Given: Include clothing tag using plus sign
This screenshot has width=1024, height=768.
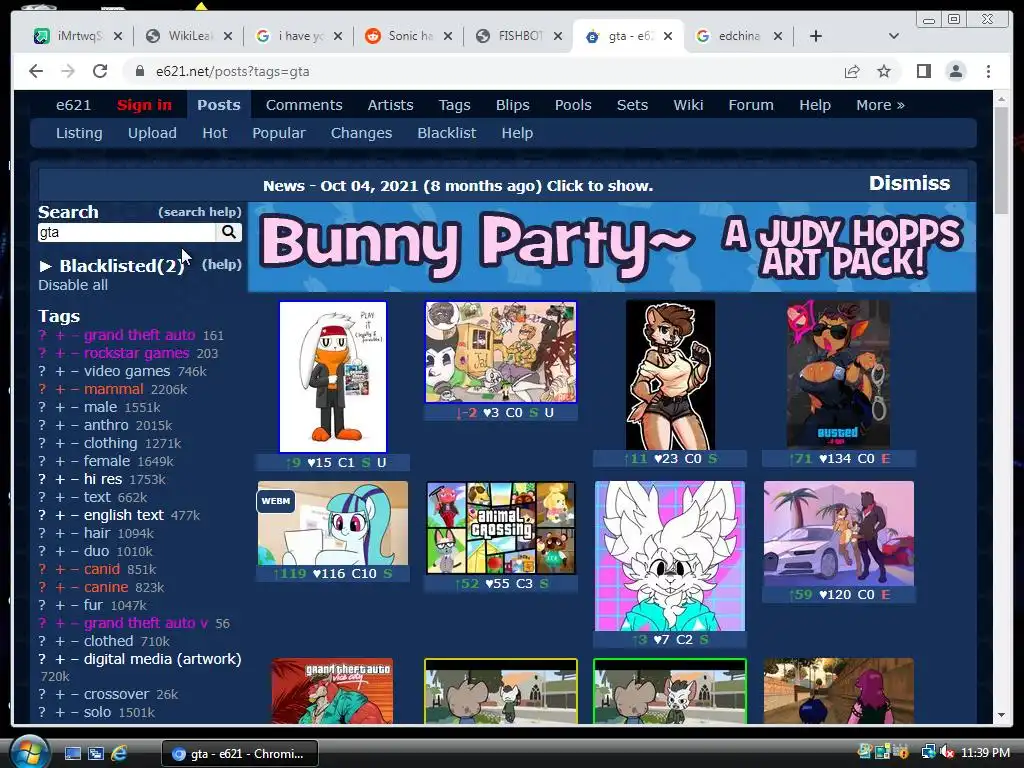Looking at the screenshot, I should click(59, 443).
